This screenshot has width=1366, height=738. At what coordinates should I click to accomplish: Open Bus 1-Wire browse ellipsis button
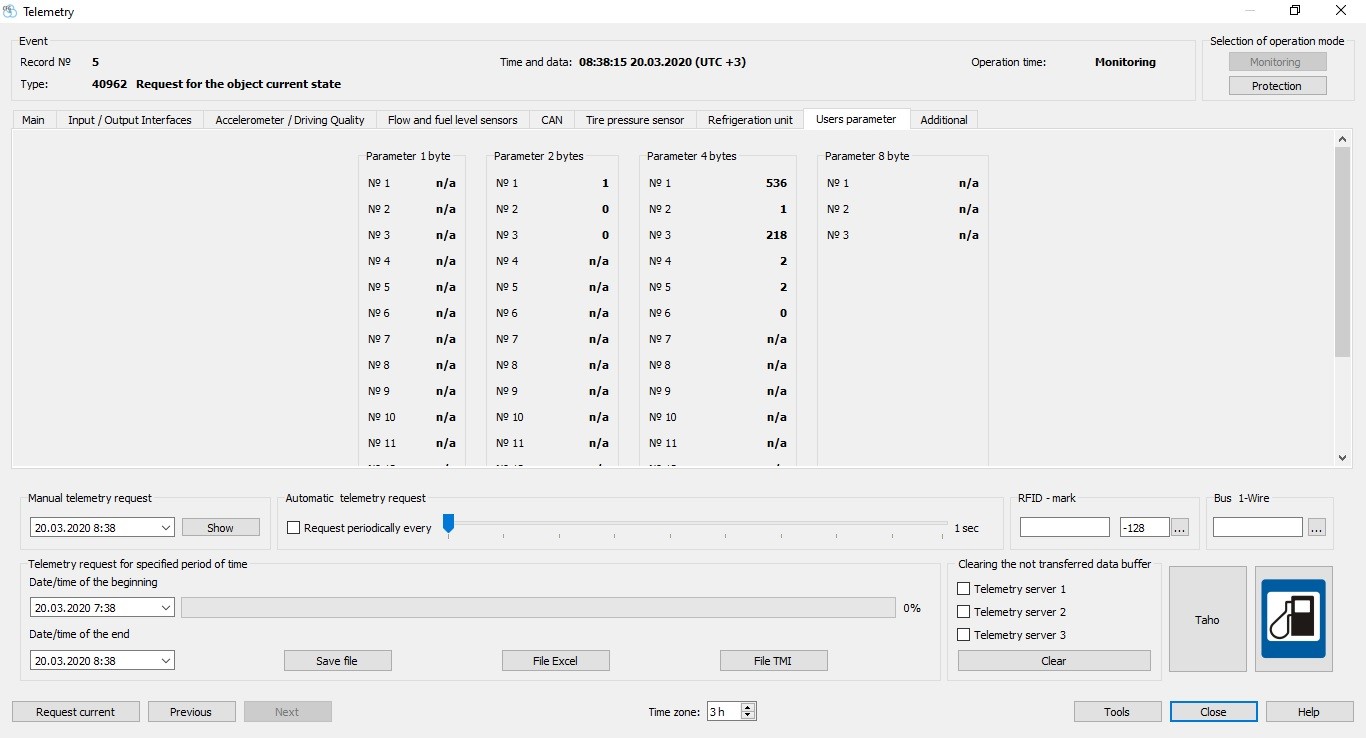click(x=1316, y=527)
